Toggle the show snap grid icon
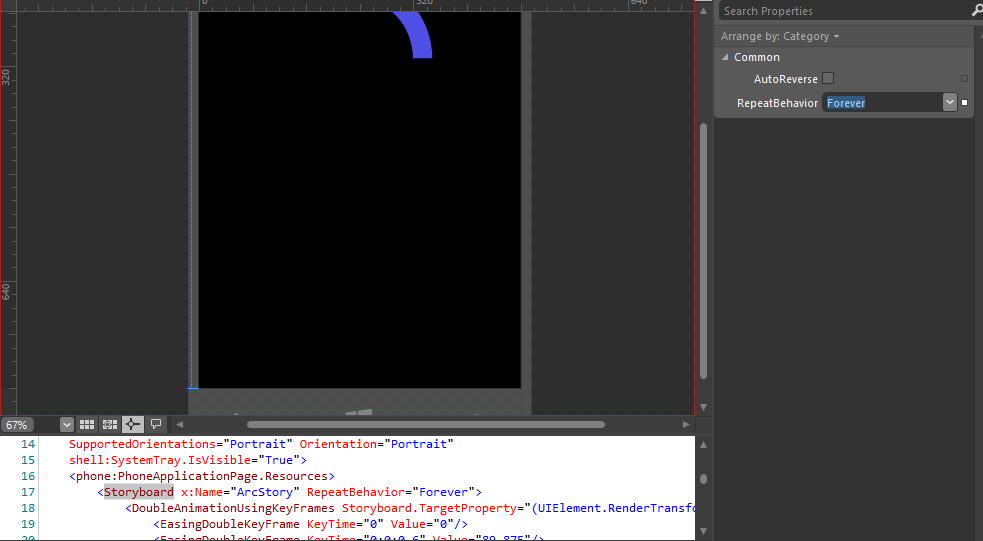 pyautogui.click(x=87, y=425)
